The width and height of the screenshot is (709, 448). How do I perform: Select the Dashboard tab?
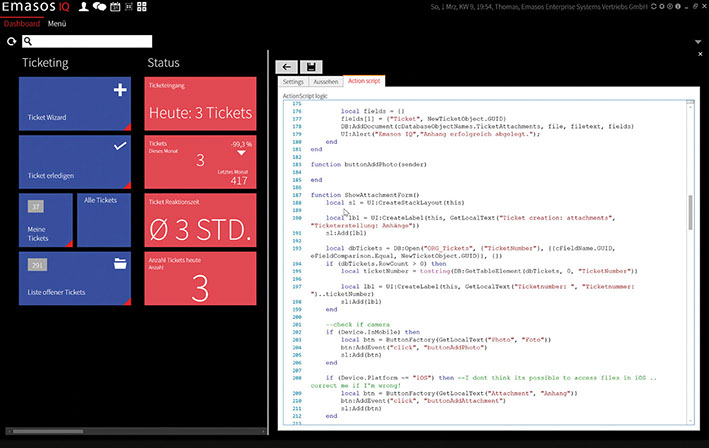(x=22, y=22)
